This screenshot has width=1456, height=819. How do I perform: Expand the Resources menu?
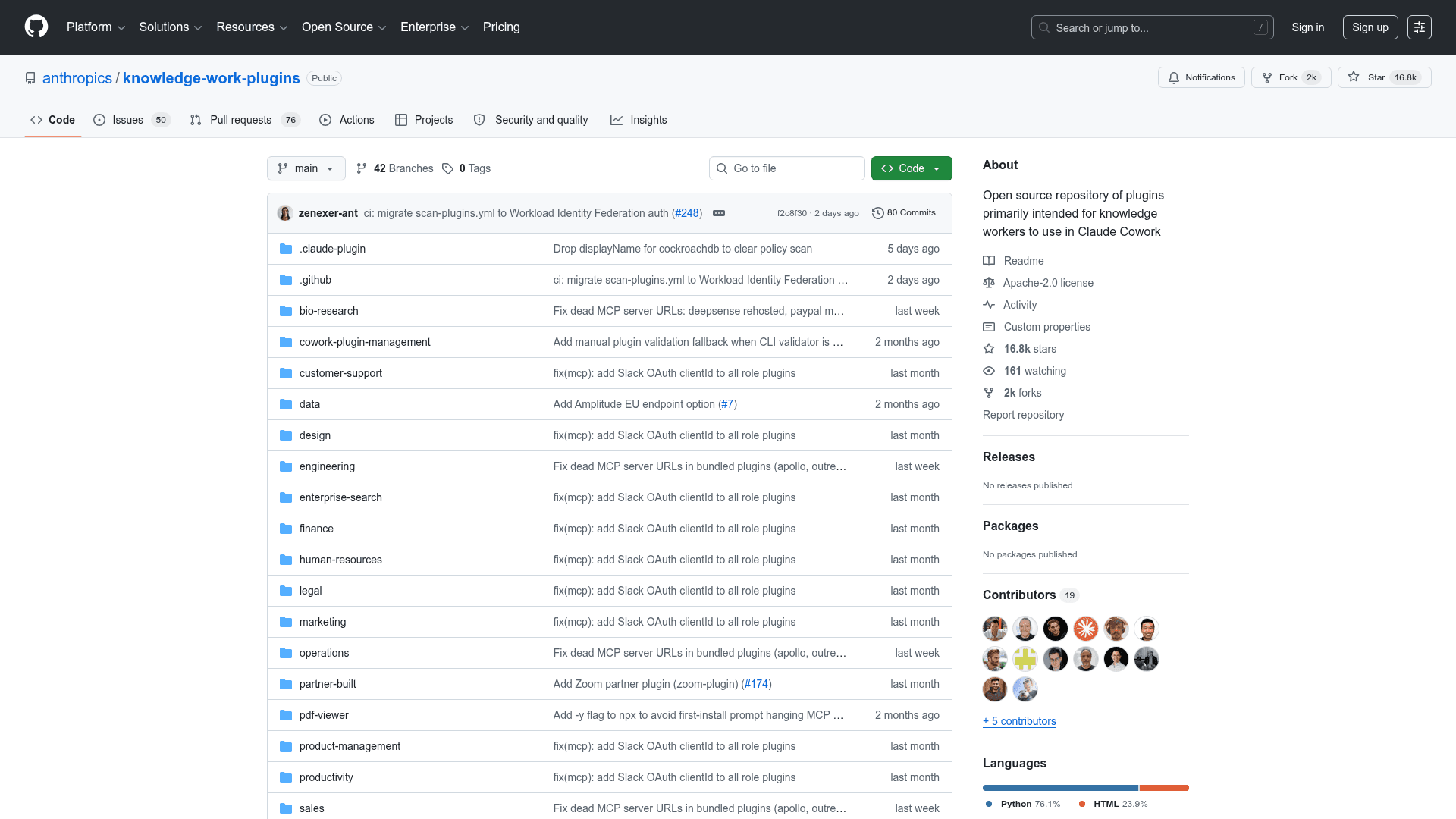pyautogui.click(x=252, y=27)
